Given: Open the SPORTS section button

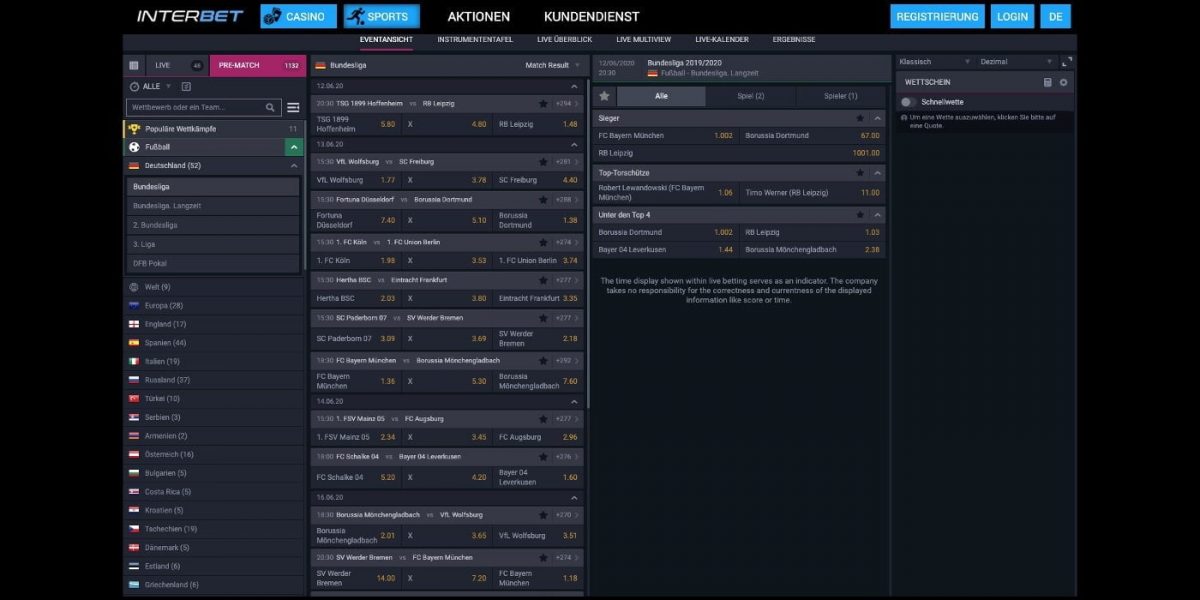Looking at the screenshot, I should (x=381, y=16).
